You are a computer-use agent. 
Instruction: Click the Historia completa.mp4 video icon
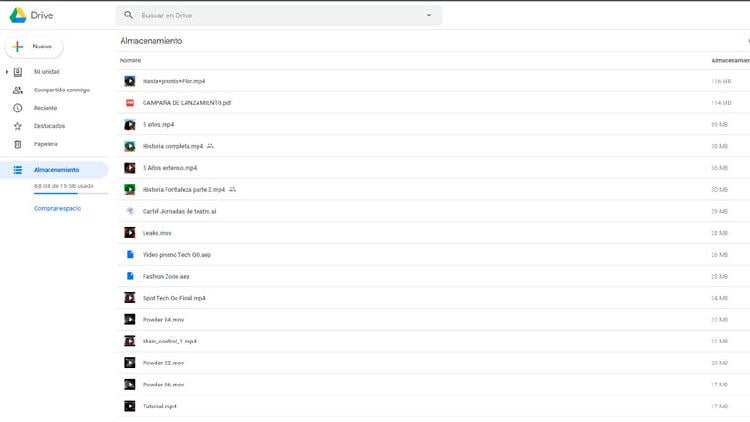(x=130, y=146)
